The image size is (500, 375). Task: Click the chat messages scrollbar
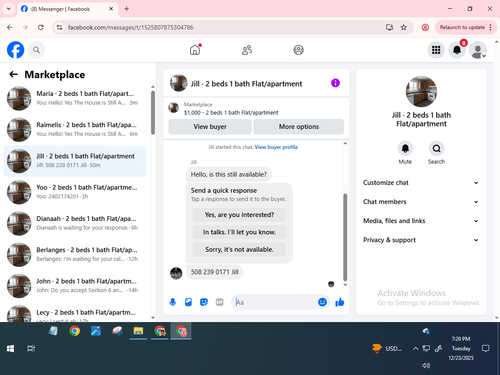tap(345, 237)
